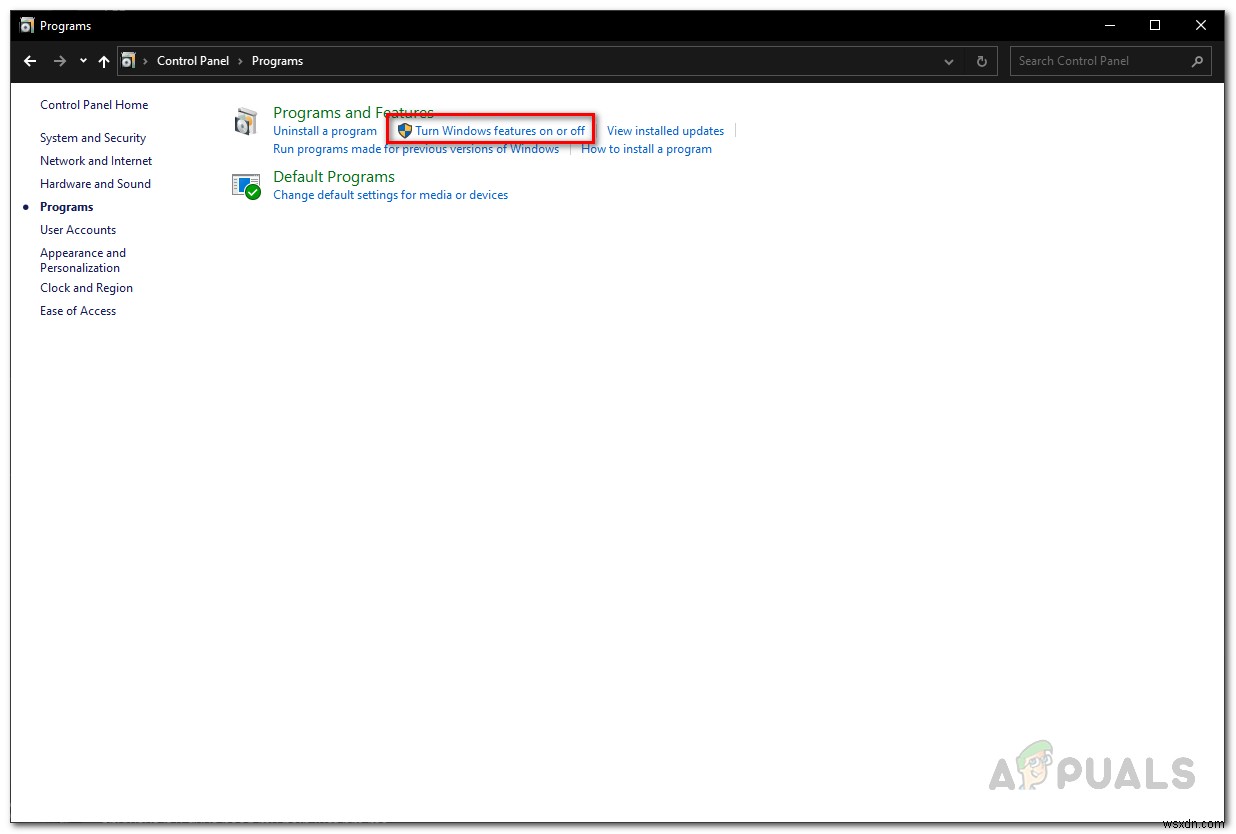Select the Programs item with bullet marker
The image size is (1236, 834).
click(x=66, y=206)
